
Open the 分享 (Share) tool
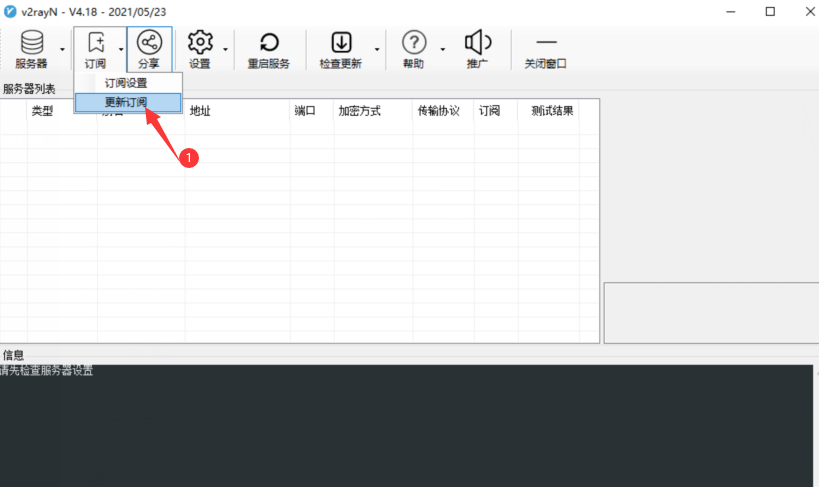click(149, 48)
